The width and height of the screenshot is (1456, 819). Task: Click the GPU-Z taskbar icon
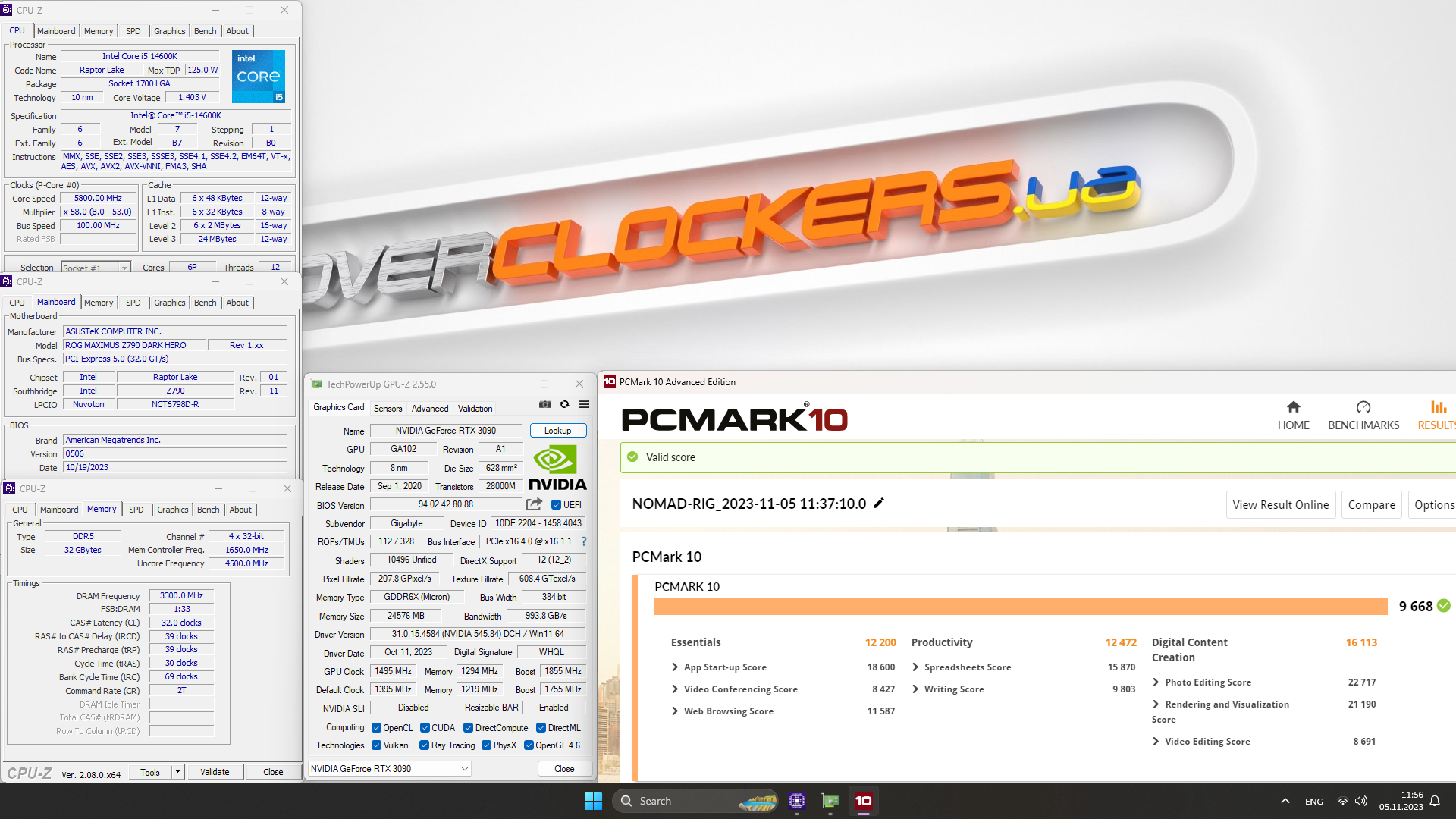[x=830, y=801]
